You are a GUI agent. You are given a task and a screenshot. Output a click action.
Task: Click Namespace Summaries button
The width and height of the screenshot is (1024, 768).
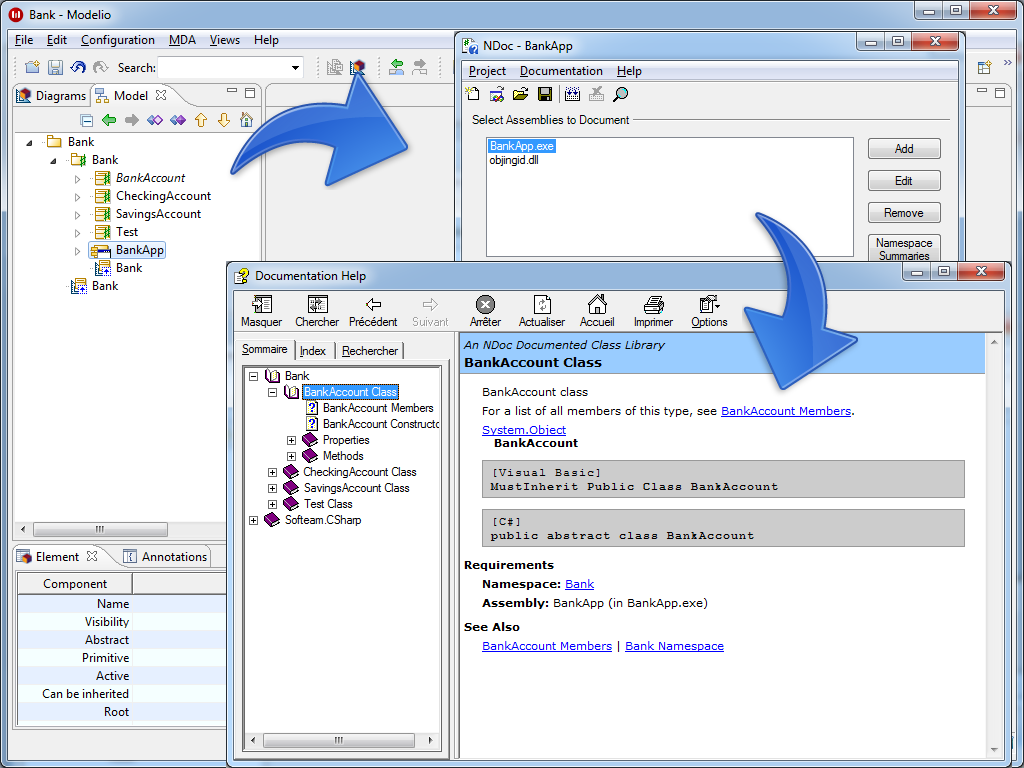coord(904,249)
